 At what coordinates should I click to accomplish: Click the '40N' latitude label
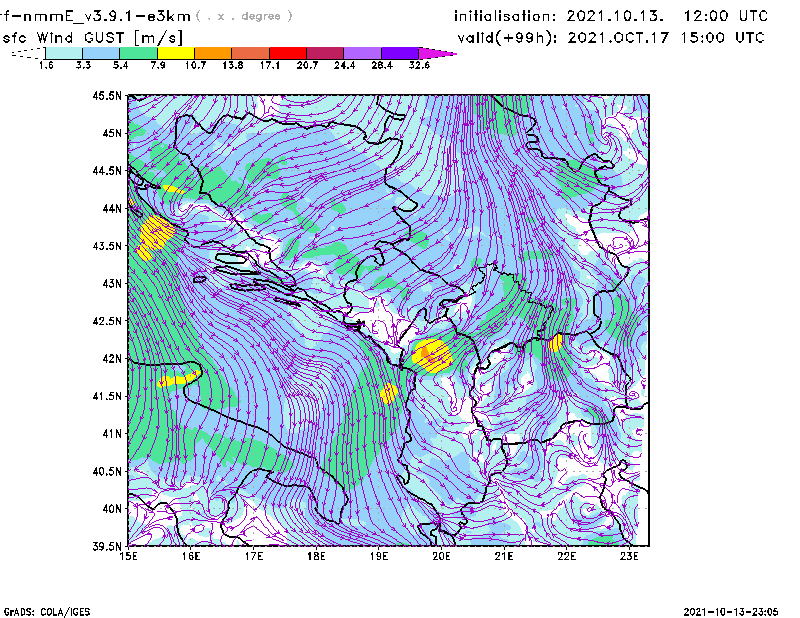(x=112, y=509)
